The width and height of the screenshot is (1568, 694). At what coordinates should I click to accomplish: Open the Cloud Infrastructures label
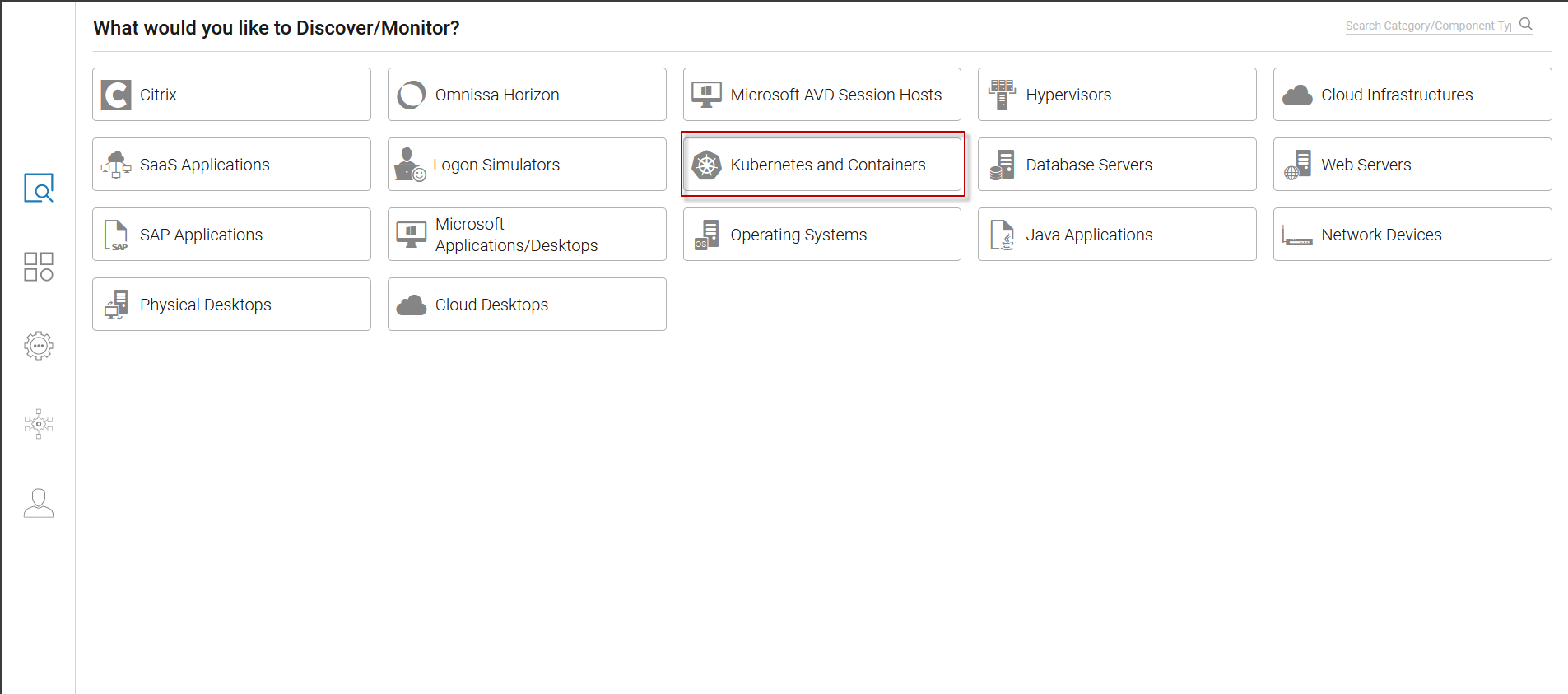(1397, 95)
